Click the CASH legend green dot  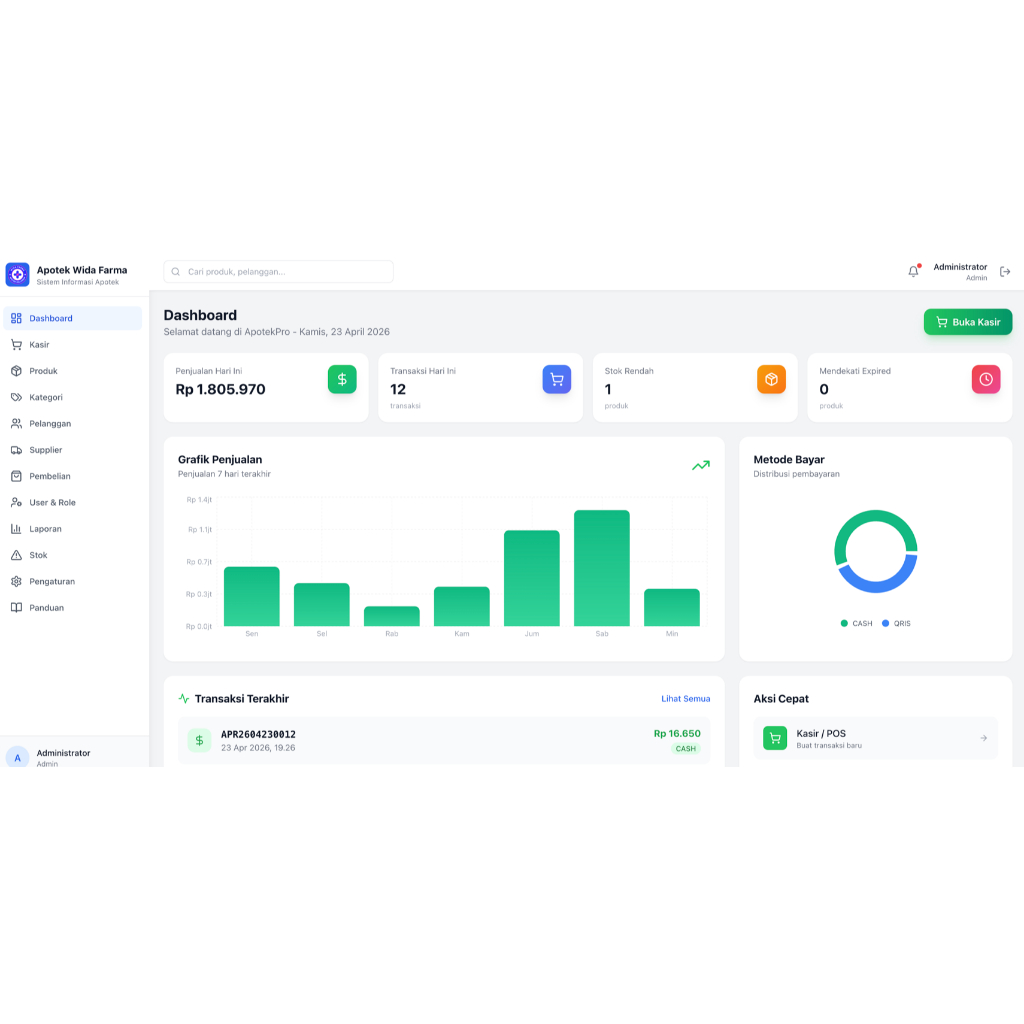pos(844,623)
